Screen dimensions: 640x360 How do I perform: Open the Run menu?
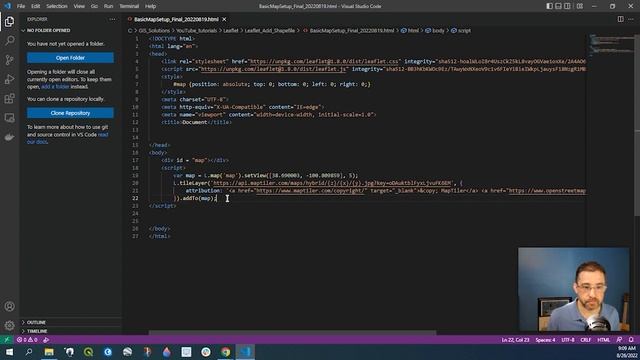[109, 6]
